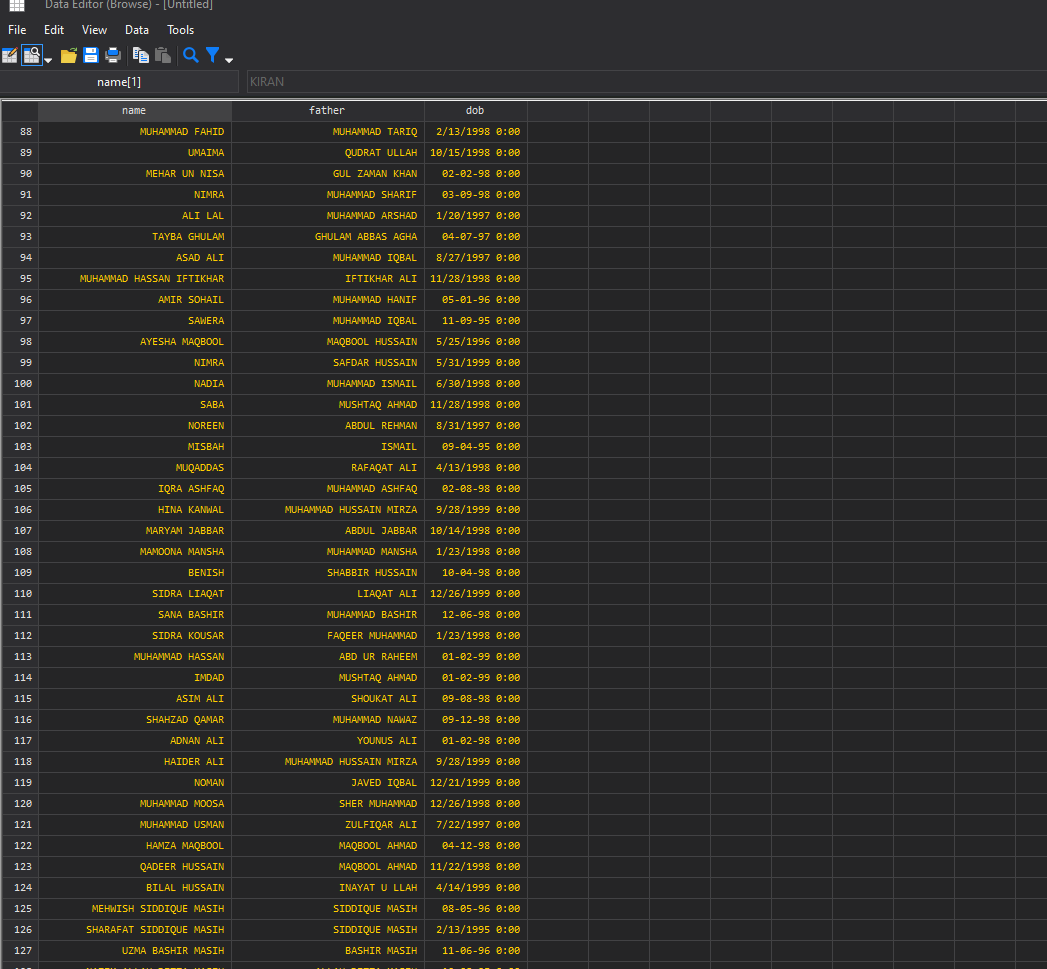The image size is (1047, 969).
Task: Save the dataset with the floppy disk icon
Action: 91,55
